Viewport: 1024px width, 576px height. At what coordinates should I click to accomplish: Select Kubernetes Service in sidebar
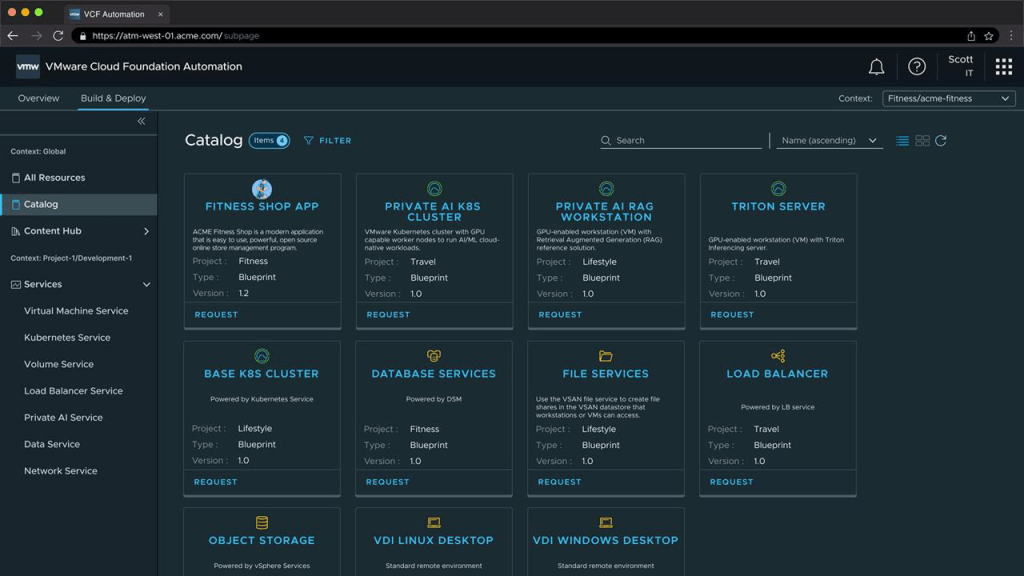tap(67, 338)
